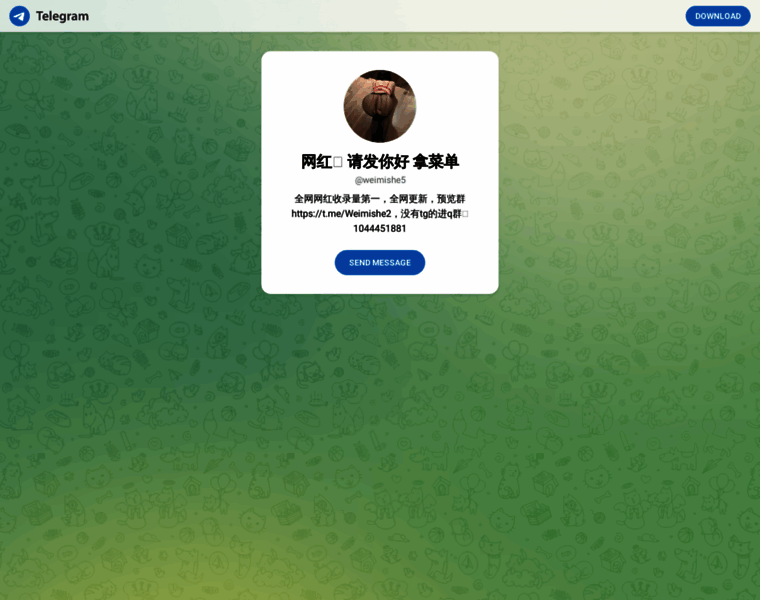Open the circular profile avatar image

[380, 106]
